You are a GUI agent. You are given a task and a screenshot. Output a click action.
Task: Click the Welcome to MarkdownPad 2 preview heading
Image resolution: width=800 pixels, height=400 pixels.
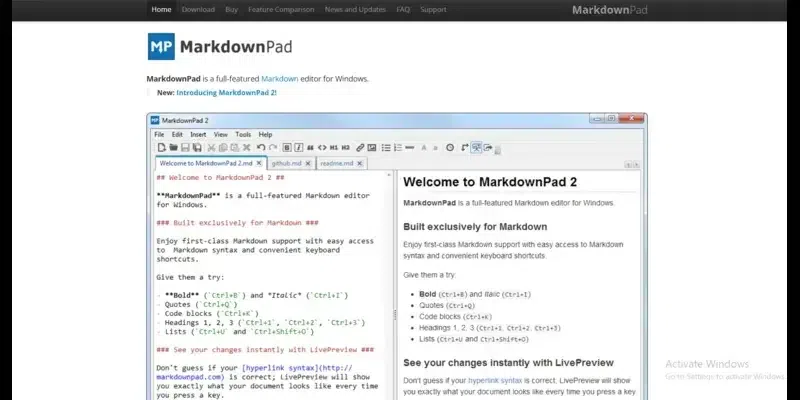490,182
